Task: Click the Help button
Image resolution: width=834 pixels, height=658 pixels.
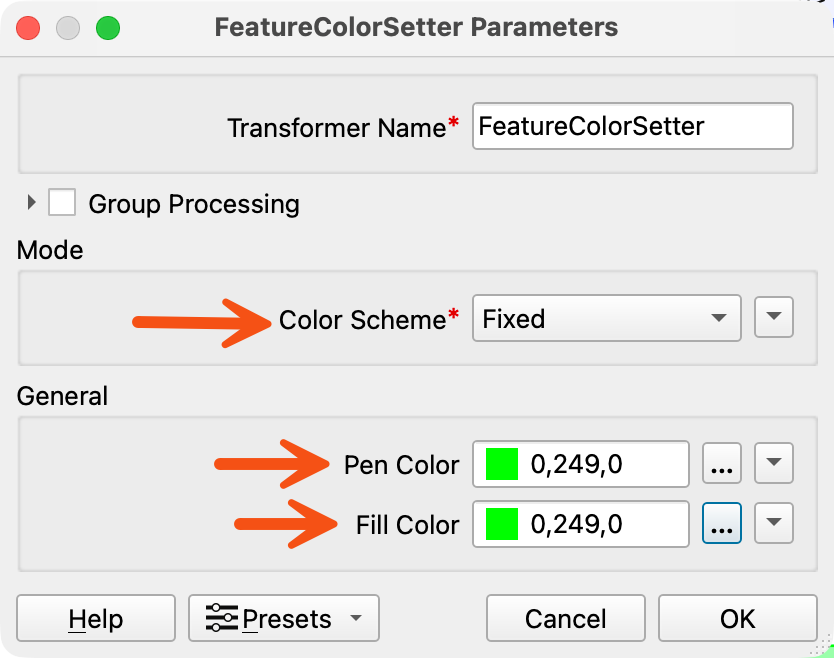Action: click(96, 618)
